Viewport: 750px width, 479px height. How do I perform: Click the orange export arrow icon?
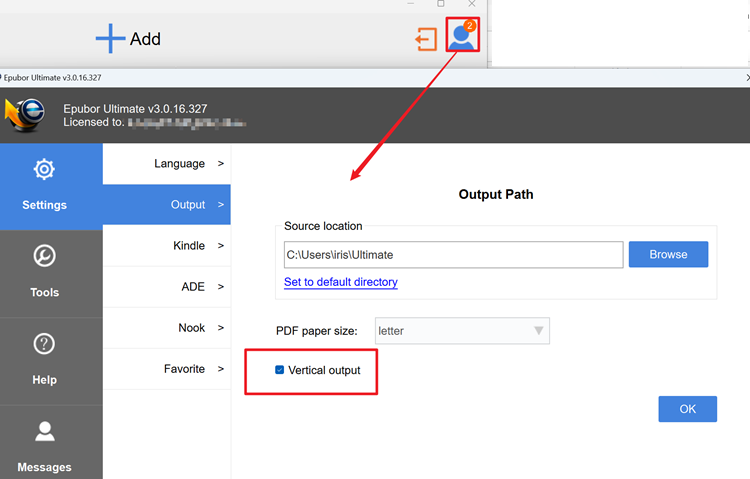[x=426, y=39]
